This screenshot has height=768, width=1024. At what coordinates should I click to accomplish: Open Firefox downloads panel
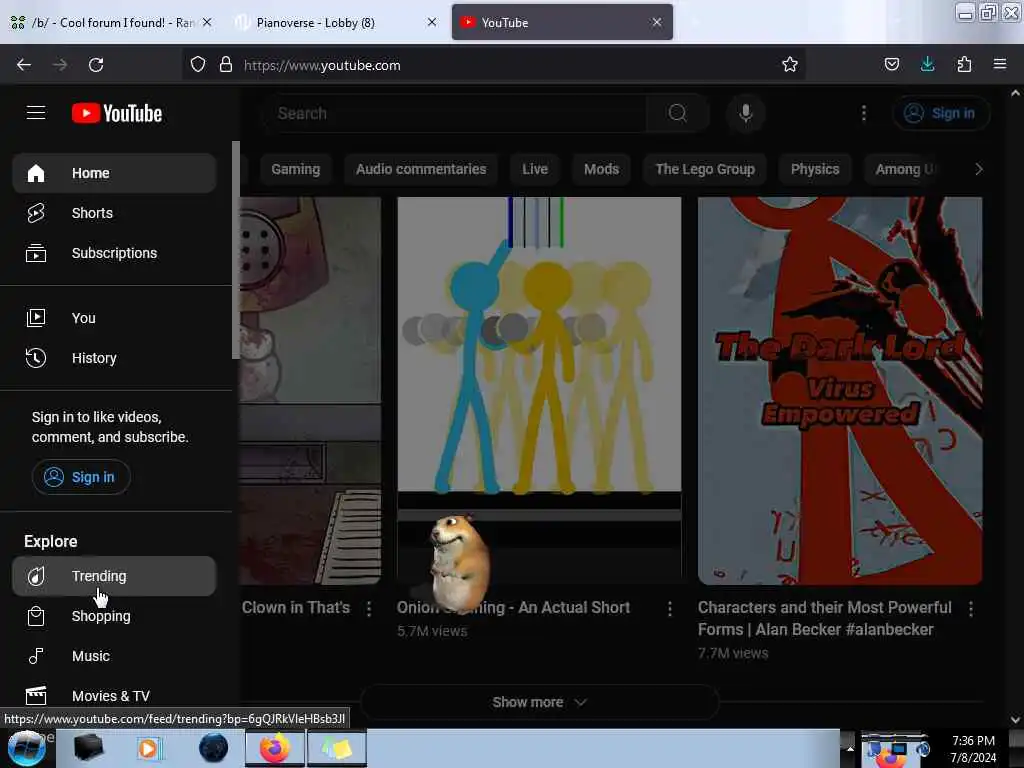click(x=927, y=64)
